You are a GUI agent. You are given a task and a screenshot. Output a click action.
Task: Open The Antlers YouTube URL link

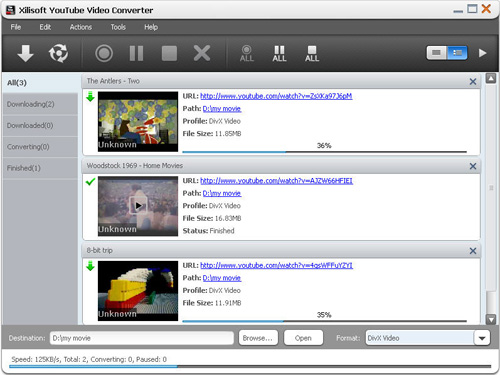click(x=276, y=96)
